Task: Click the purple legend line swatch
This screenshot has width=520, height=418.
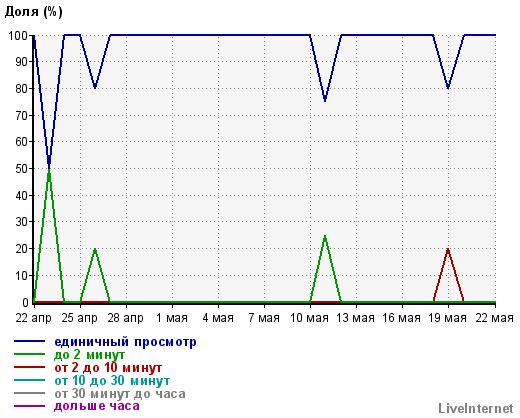Action: pos(29,406)
